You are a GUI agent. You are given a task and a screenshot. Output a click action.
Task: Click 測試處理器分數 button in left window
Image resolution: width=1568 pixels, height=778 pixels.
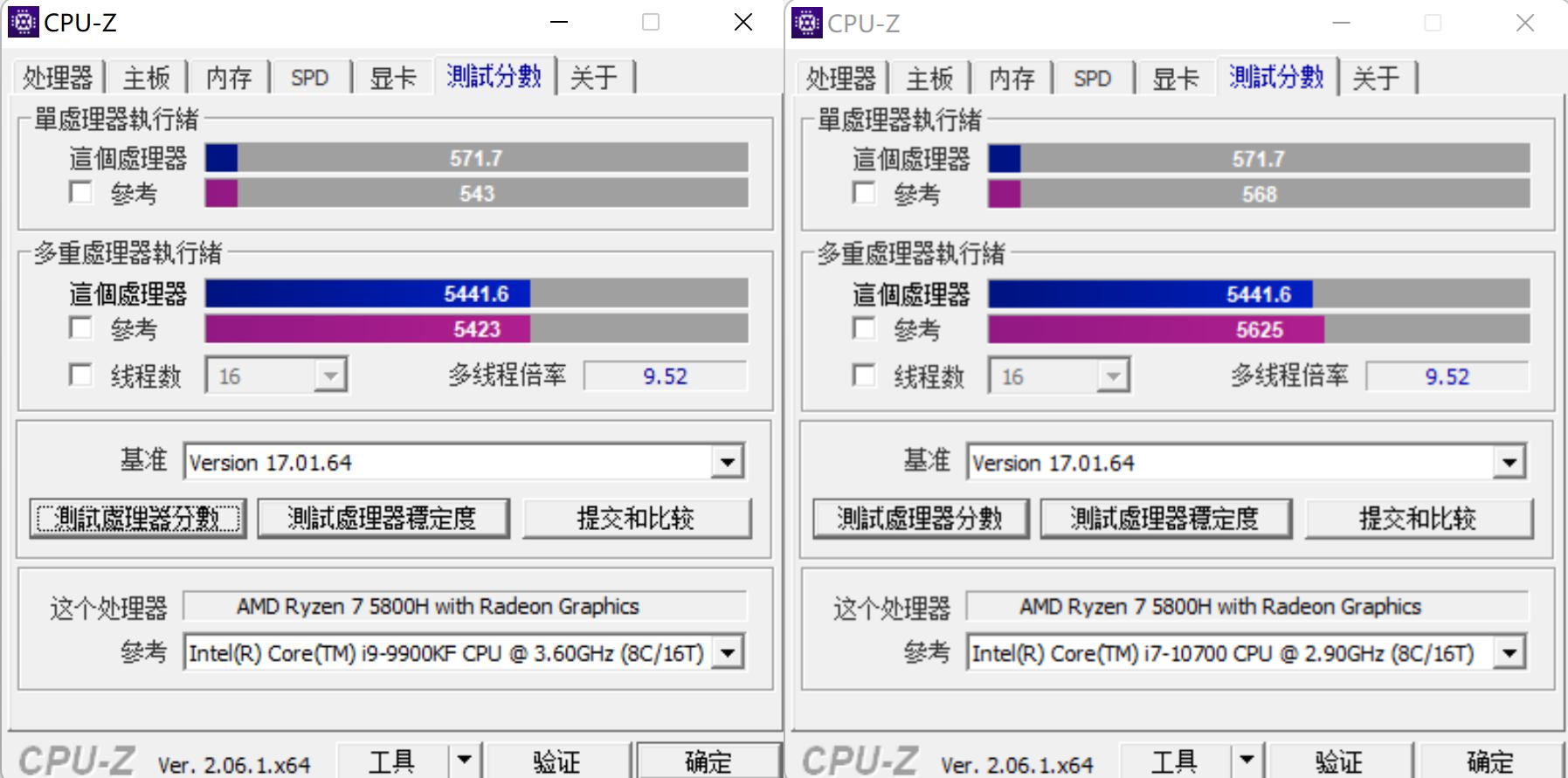pos(138,518)
